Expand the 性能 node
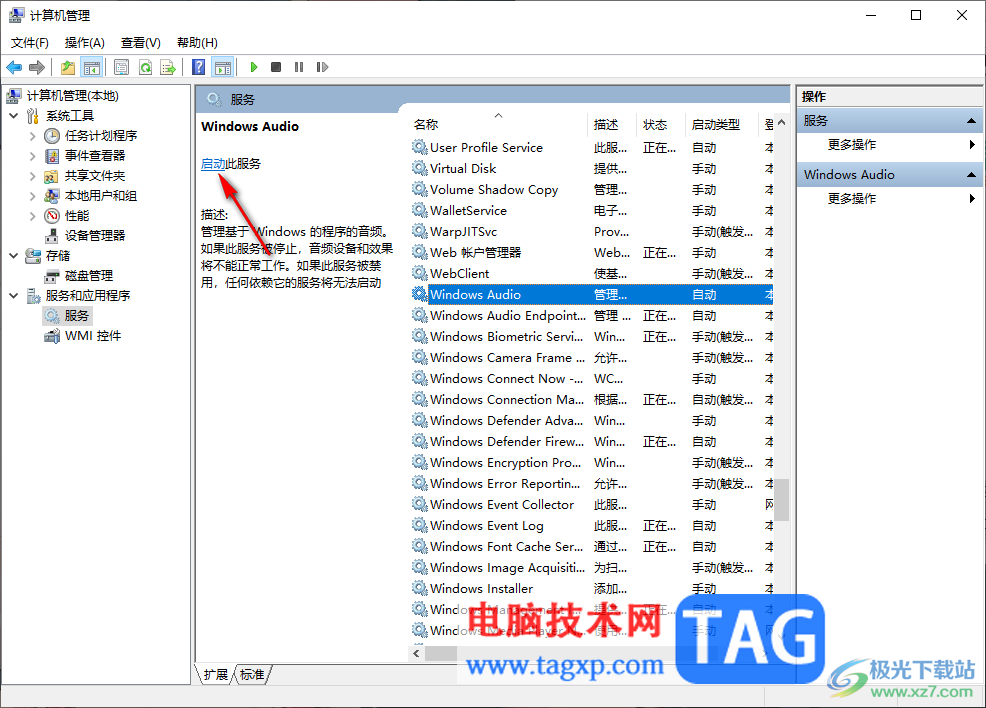 pos(33,216)
